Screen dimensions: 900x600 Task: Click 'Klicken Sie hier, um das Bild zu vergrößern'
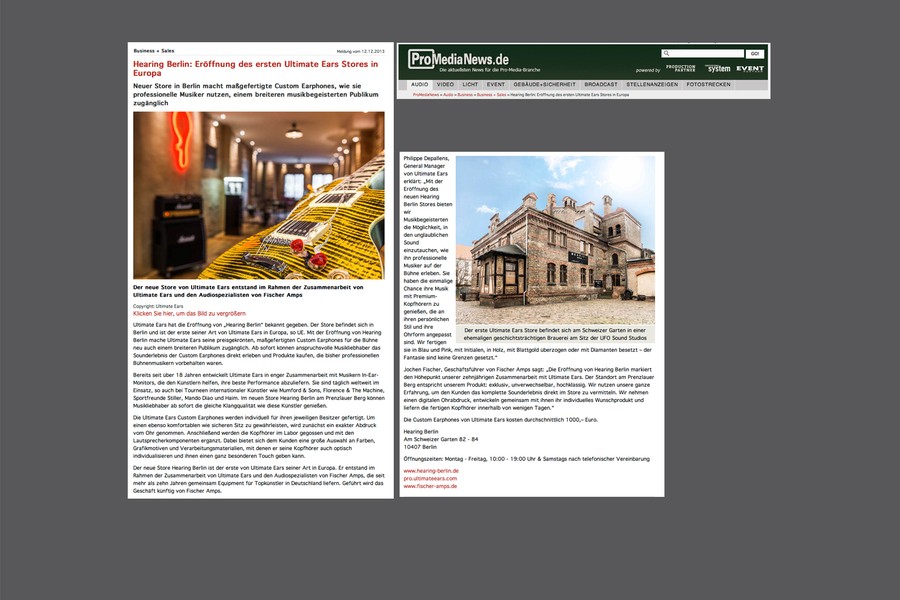(189, 313)
